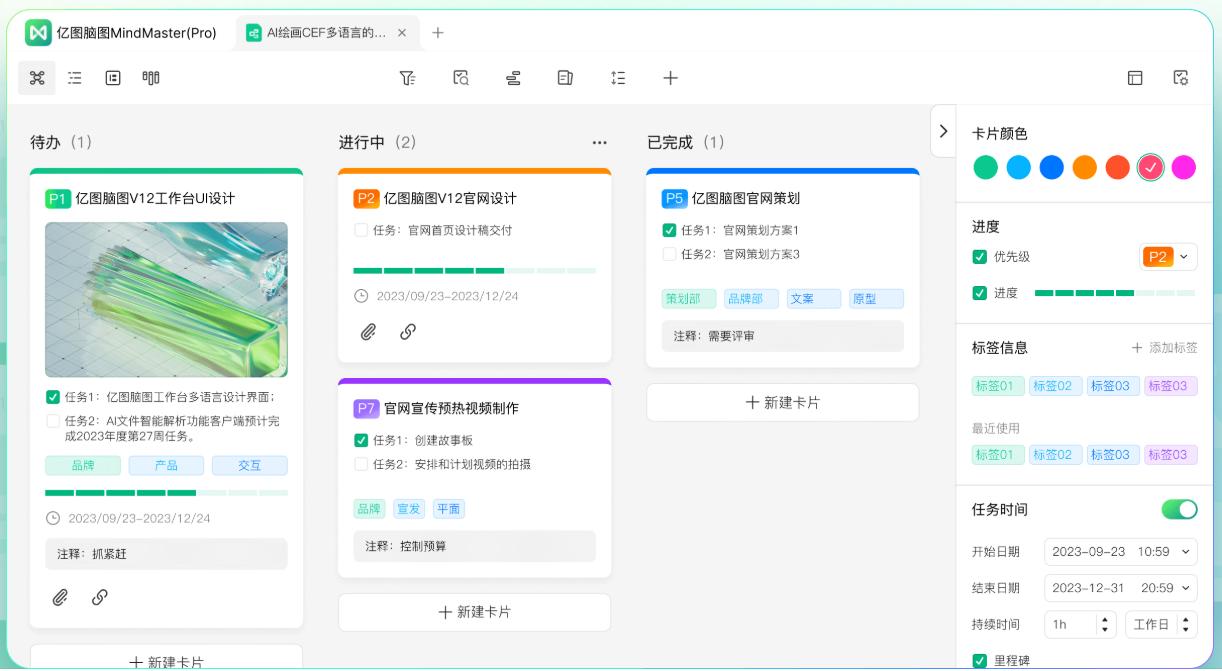Open a new tab with plus button
The width and height of the screenshot is (1222, 671).
click(x=437, y=33)
